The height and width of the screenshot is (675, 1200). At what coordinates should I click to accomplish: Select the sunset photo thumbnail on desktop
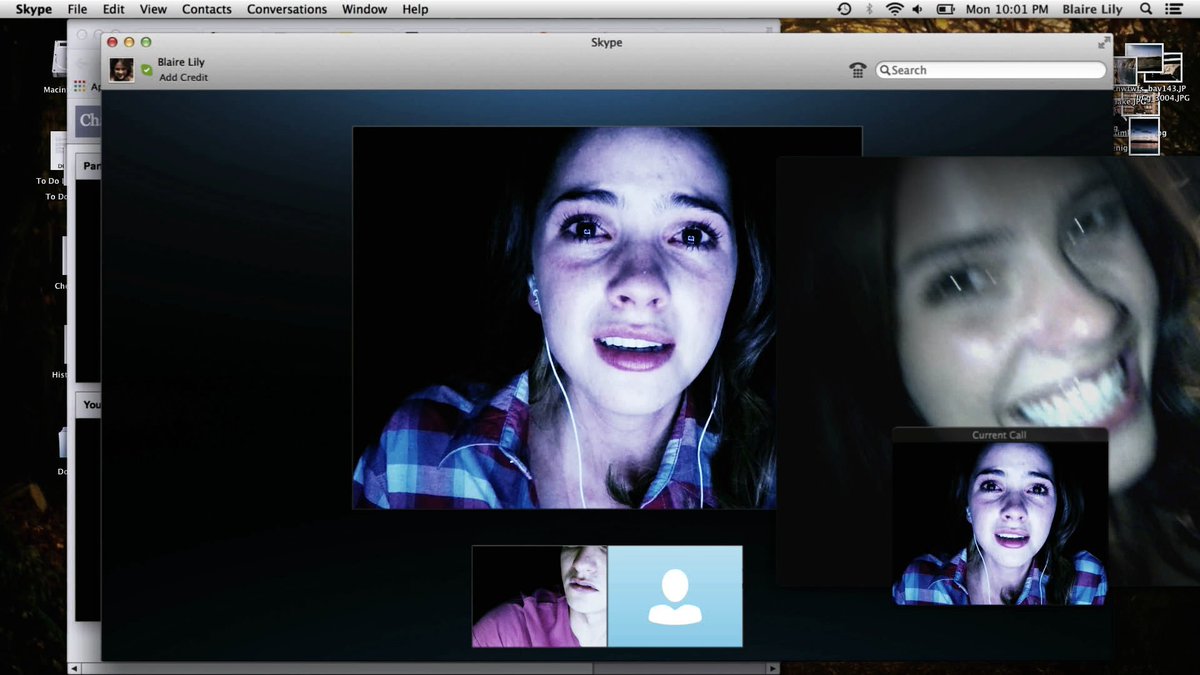click(x=1144, y=134)
